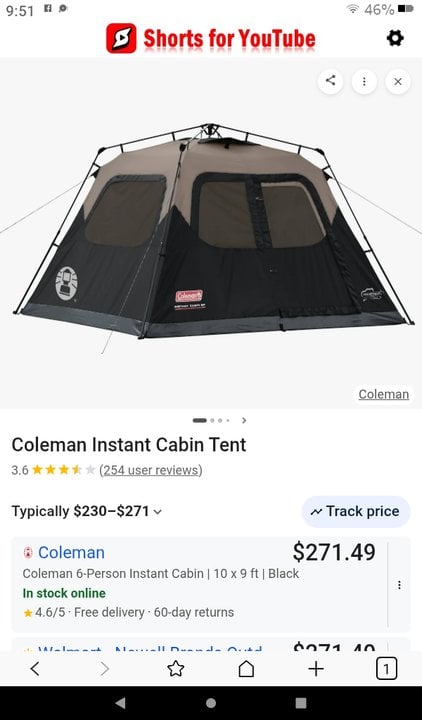422x720 pixels.
Task: Tap the share icon on product image
Action: click(330, 81)
